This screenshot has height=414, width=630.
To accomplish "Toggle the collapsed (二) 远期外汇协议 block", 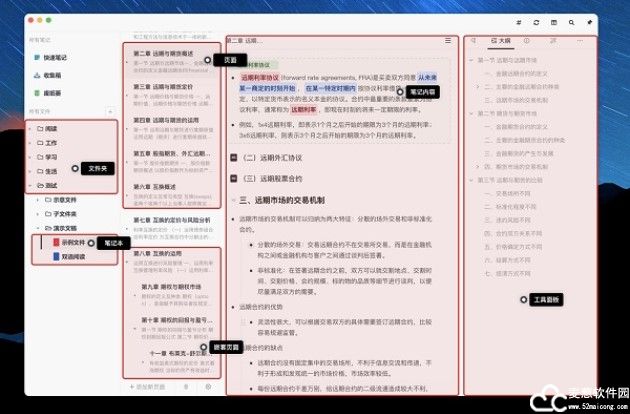I will pyautogui.click(x=233, y=158).
